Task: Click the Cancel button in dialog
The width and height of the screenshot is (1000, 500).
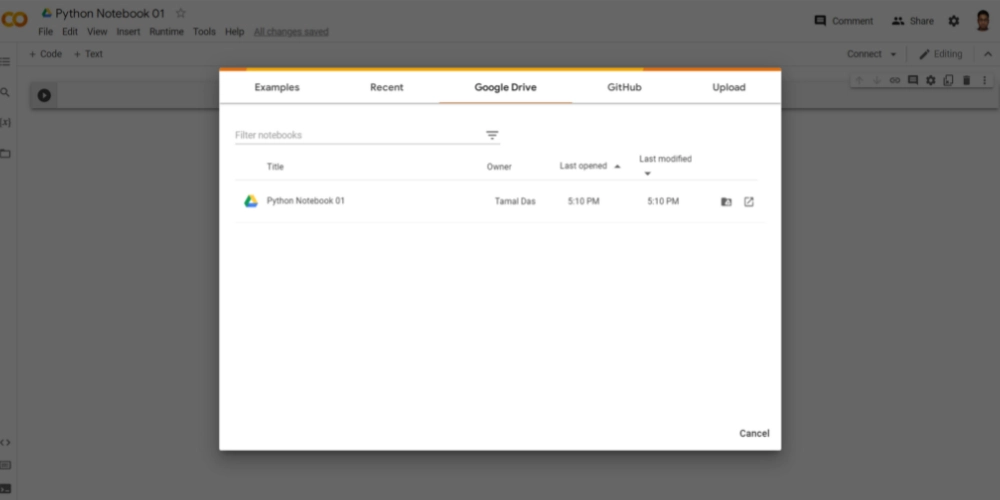Action: point(754,433)
